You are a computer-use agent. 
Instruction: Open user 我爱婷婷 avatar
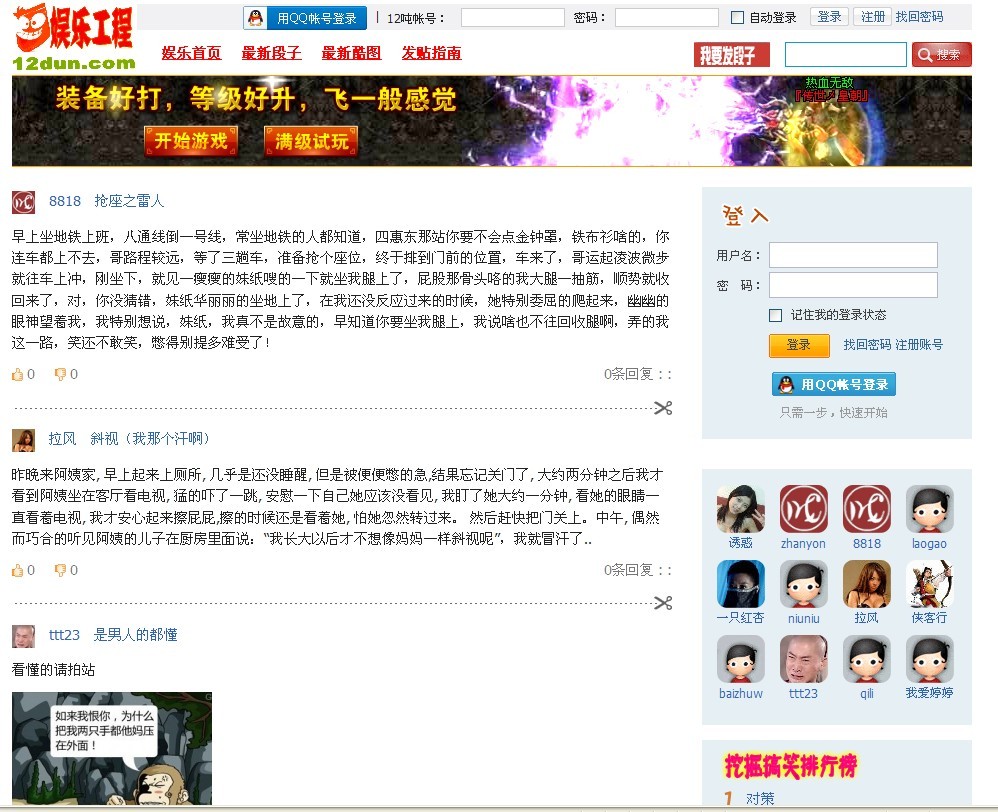930,659
